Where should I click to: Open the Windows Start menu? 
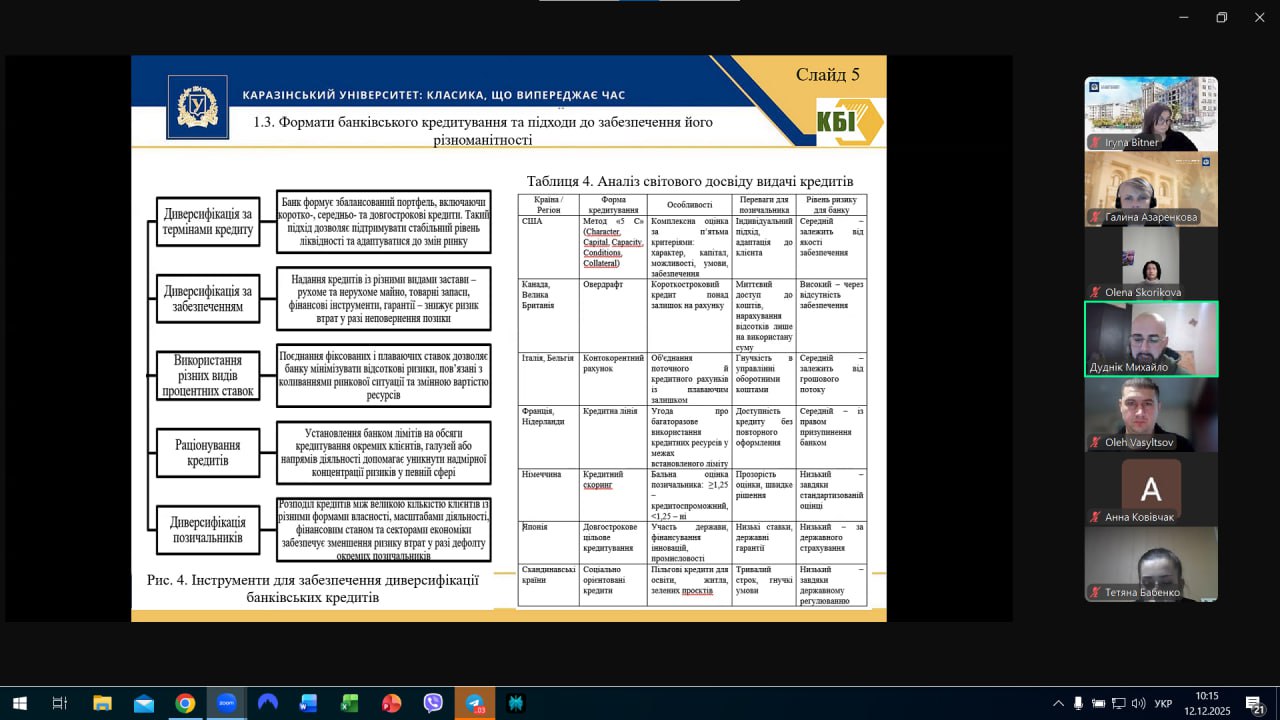(x=19, y=703)
